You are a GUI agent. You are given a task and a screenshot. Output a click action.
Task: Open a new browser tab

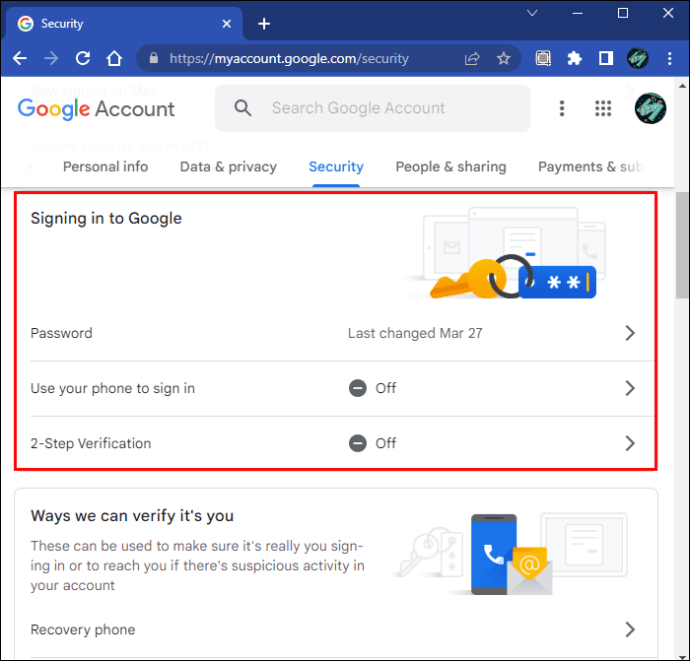[264, 23]
